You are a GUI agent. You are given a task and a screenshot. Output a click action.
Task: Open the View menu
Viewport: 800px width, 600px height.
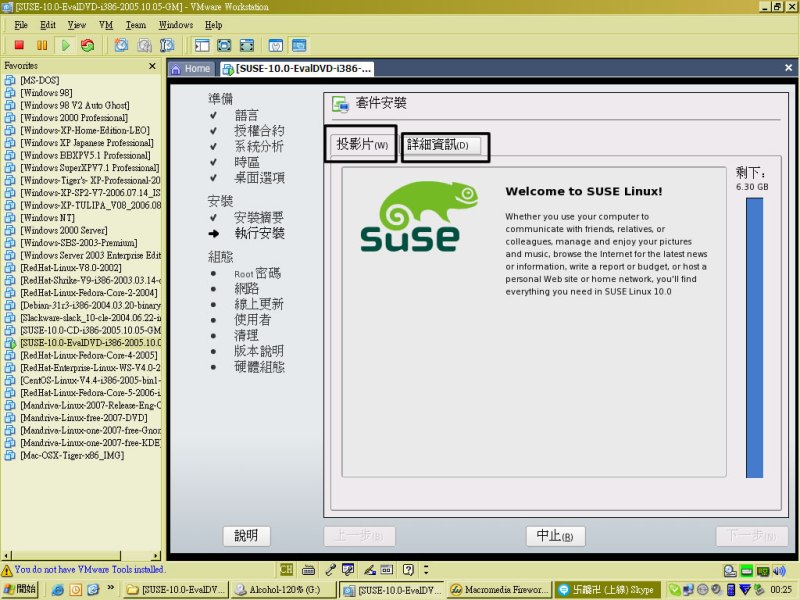click(77, 25)
